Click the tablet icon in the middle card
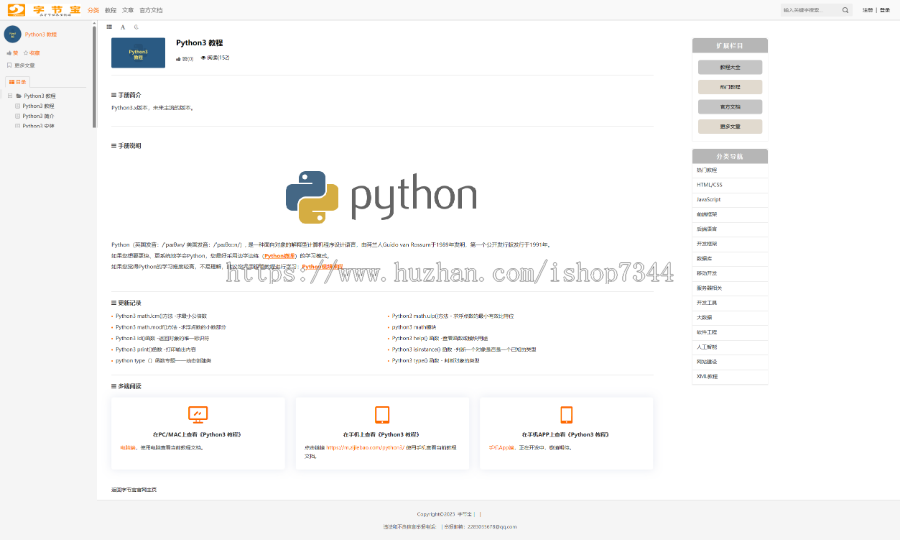900x540 pixels. click(382, 414)
